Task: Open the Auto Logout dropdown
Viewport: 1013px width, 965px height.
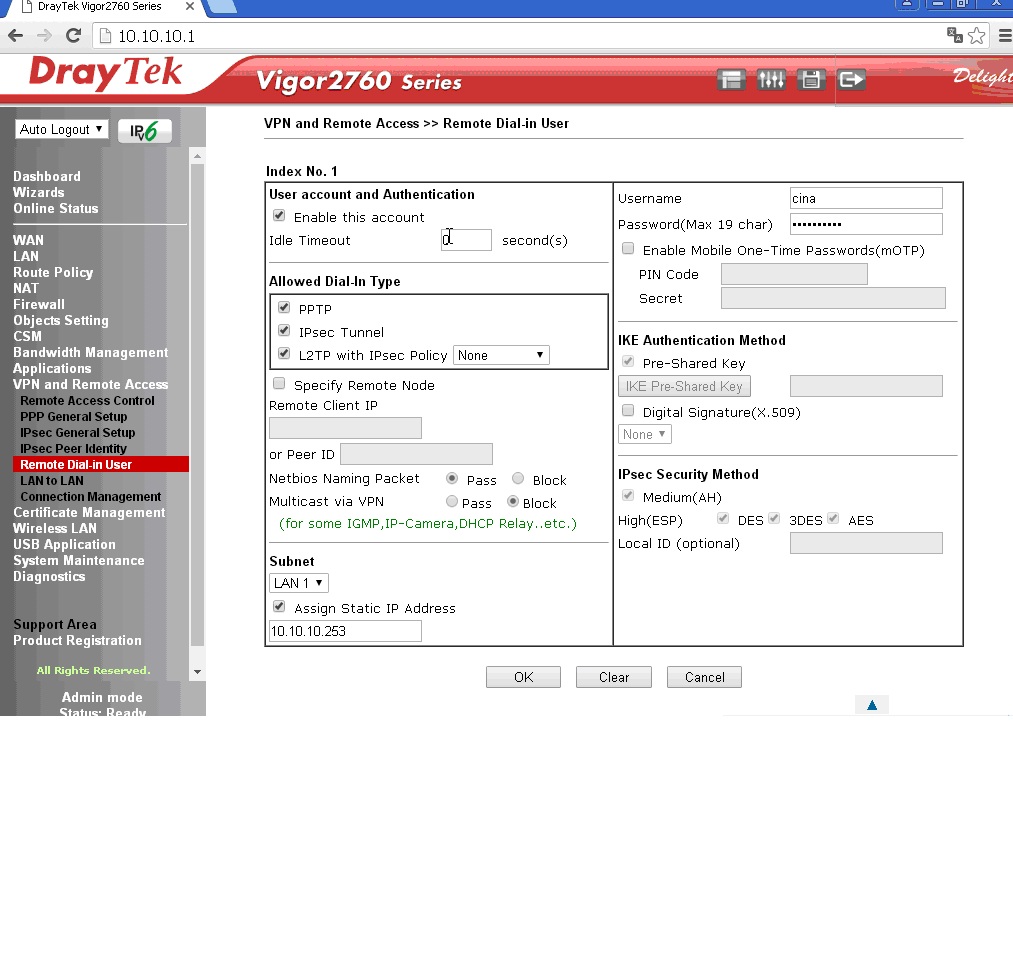Action: click(61, 129)
